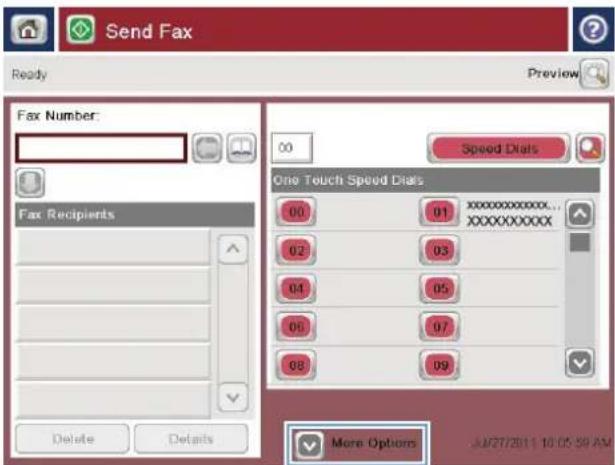Select one touch speed dial 05
Screen dimensions: 615x465
tap(439, 288)
